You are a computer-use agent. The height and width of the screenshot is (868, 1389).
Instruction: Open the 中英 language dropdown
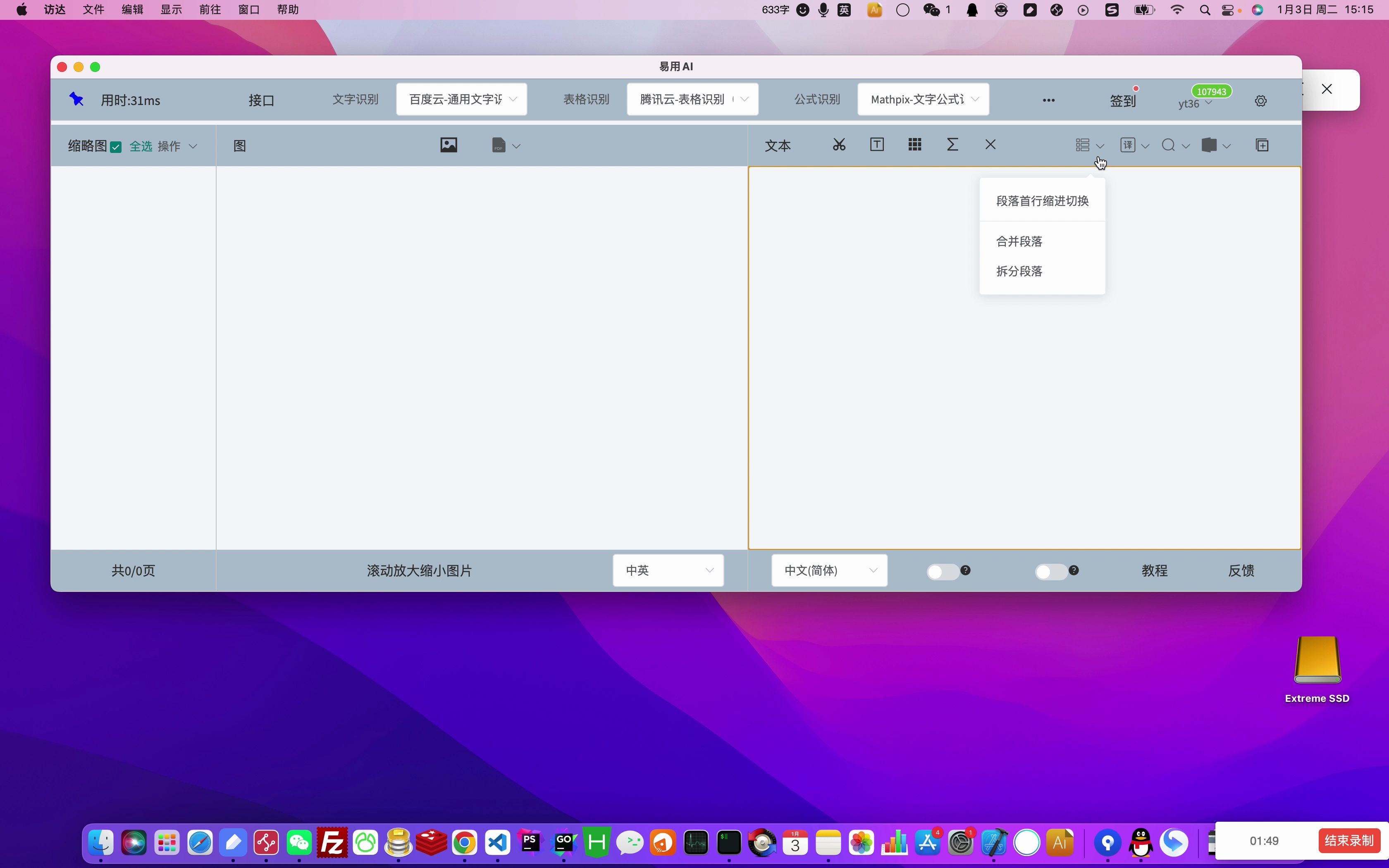pyautogui.click(x=668, y=570)
